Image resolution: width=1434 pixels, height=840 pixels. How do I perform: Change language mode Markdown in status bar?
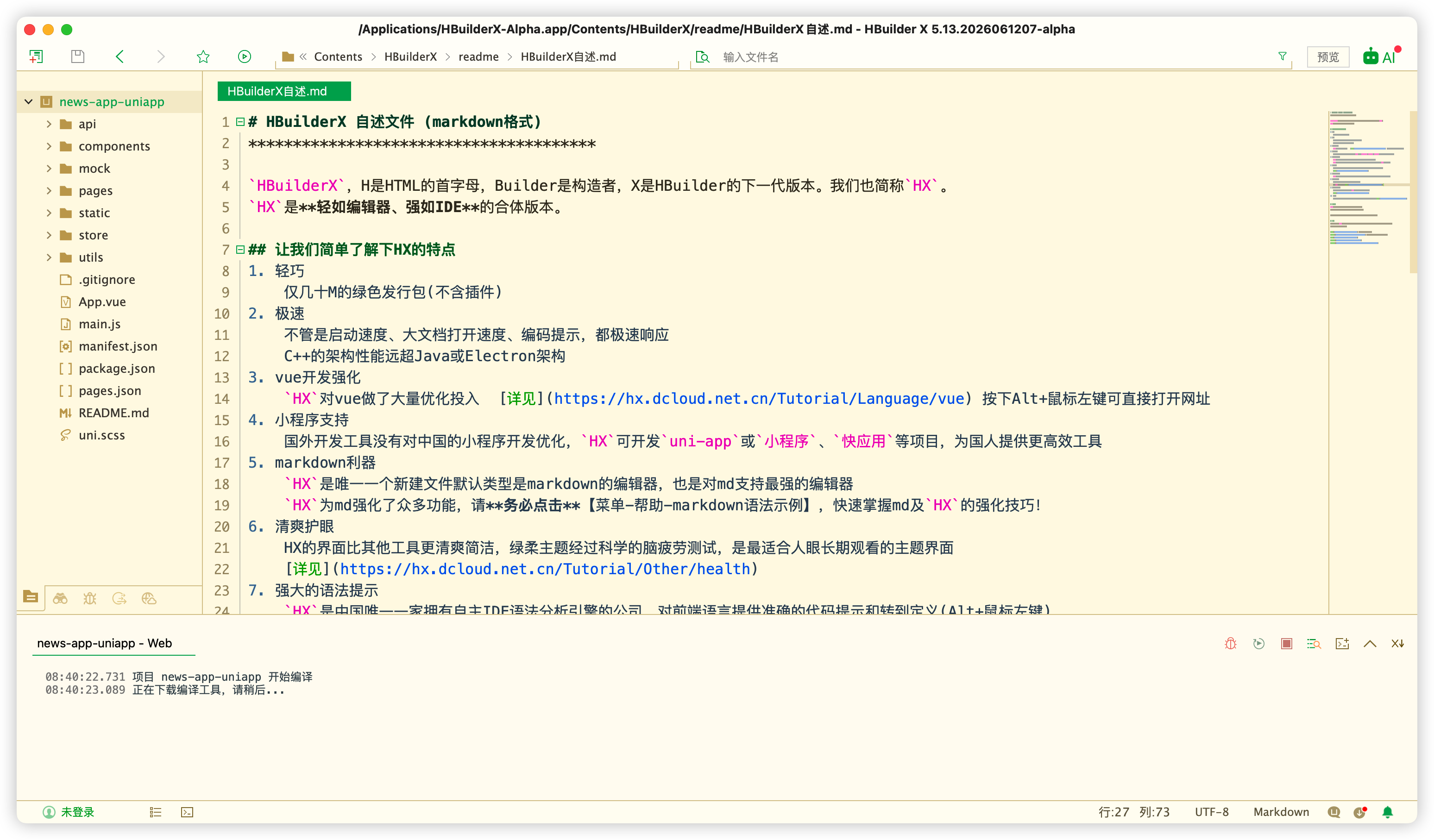tap(1281, 812)
